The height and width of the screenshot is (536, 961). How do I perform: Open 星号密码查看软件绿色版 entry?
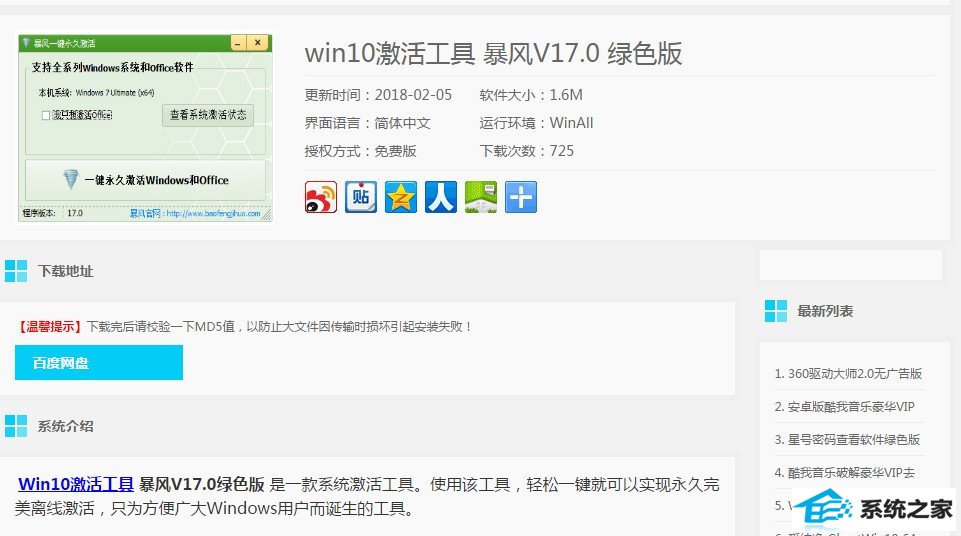click(x=847, y=440)
